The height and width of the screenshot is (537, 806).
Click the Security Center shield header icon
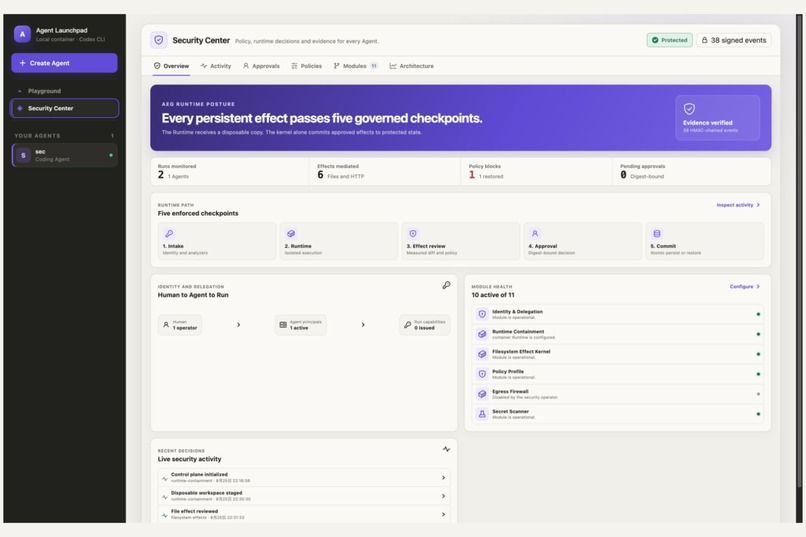click(159, 40)
